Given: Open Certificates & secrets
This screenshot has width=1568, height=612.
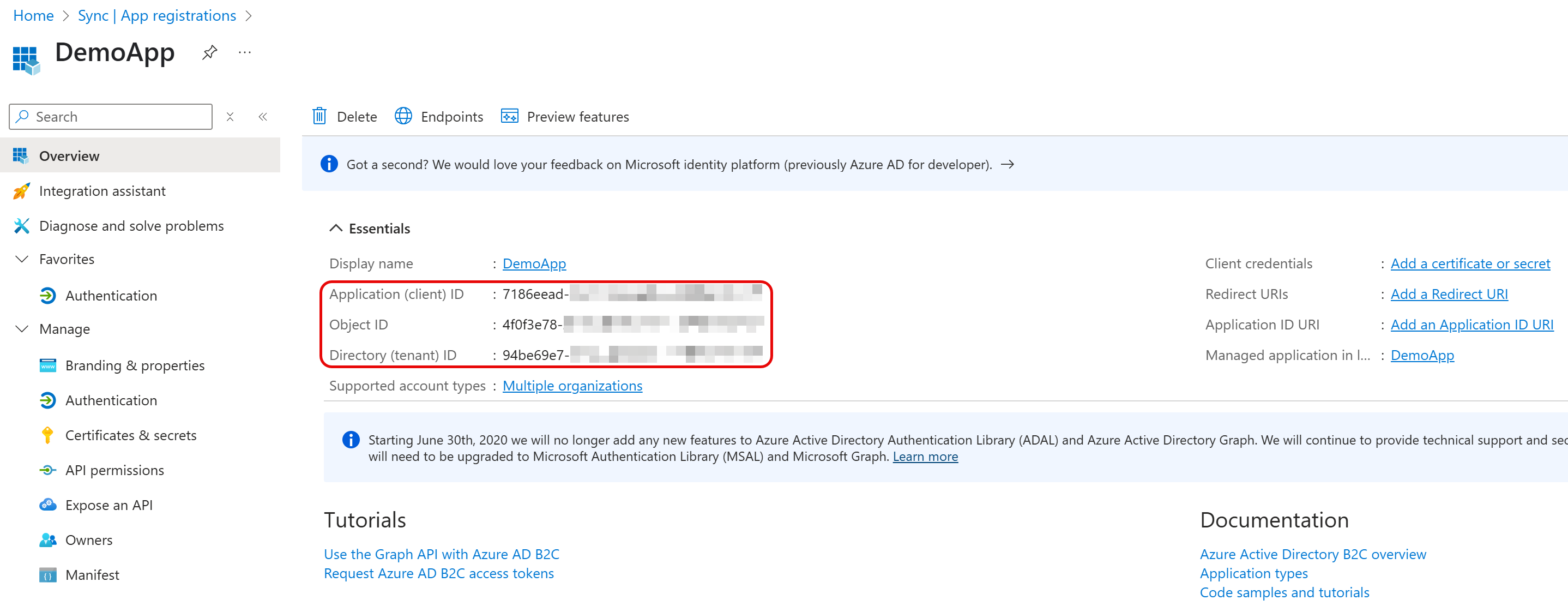Looking at the screenshot, I should tap(130, 435).
